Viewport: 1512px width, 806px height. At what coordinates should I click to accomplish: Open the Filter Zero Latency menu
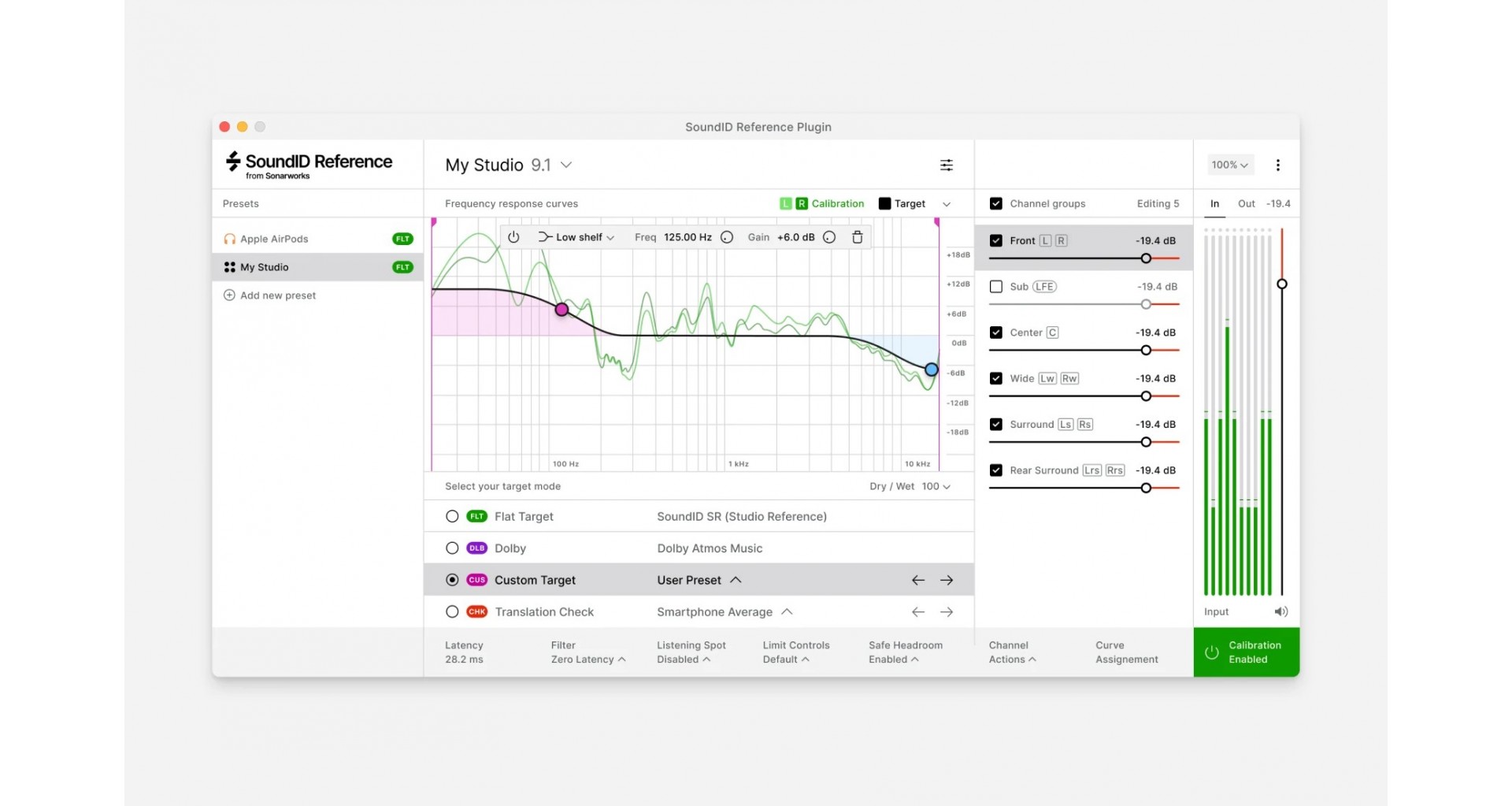pos(588,652)
